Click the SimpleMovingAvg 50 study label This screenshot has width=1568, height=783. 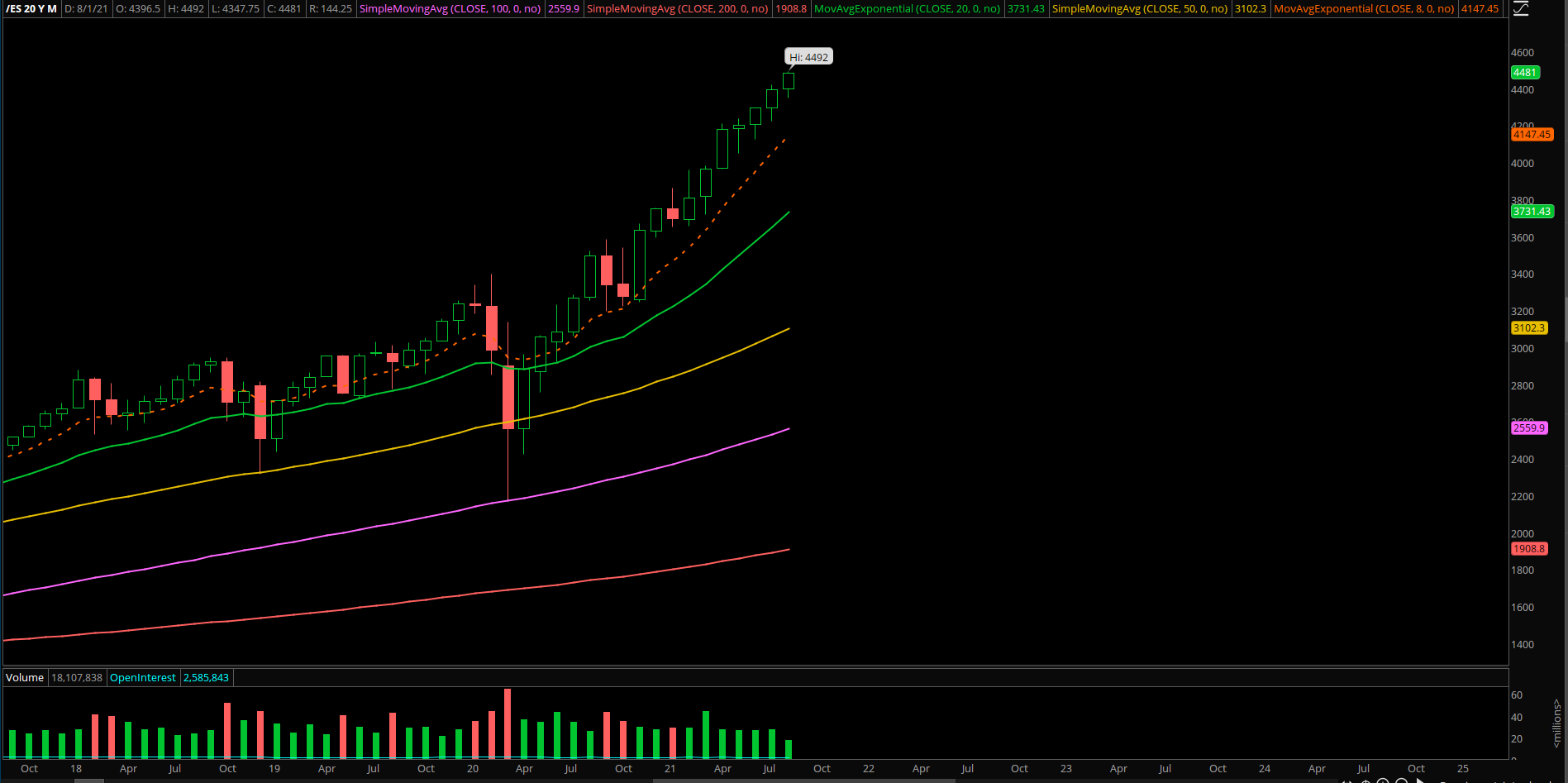click(x=1139, y=9)
